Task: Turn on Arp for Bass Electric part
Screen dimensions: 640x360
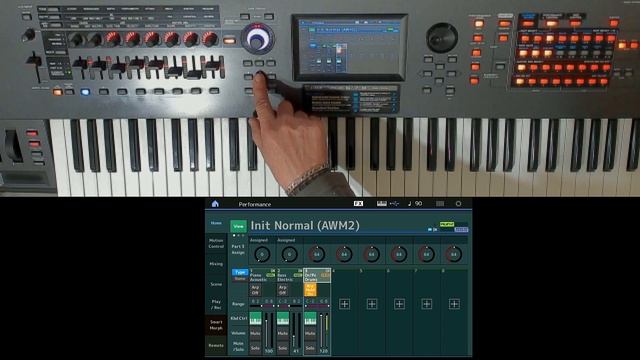Action: [x=282, y=290]
